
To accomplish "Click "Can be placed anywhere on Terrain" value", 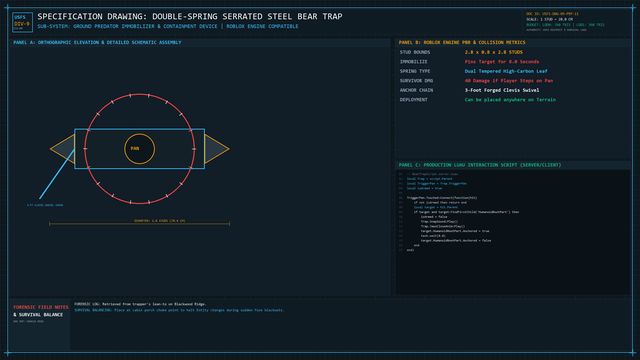I will point(510,100).
